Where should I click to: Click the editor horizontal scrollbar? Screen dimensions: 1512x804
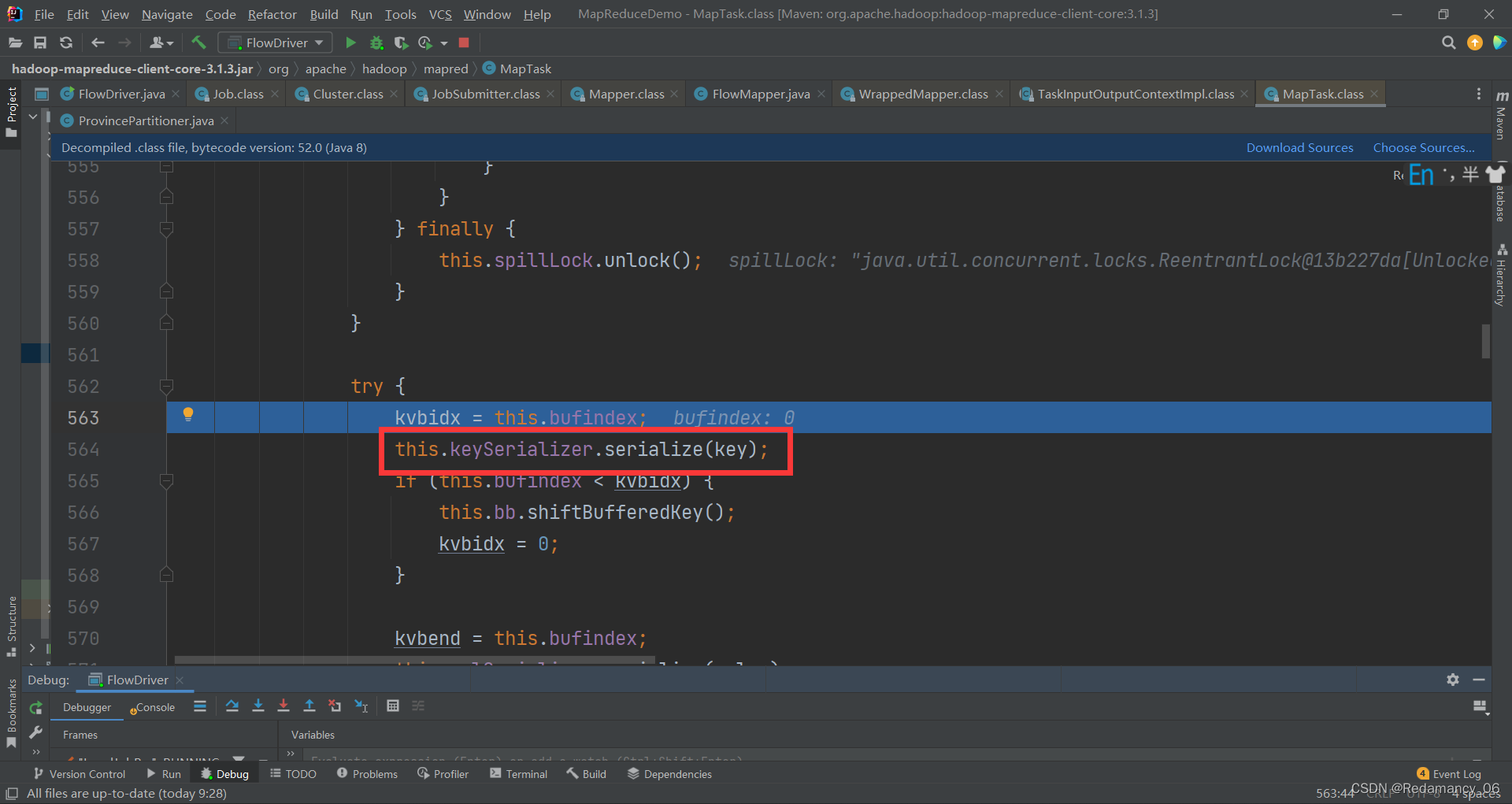point(414,660)
